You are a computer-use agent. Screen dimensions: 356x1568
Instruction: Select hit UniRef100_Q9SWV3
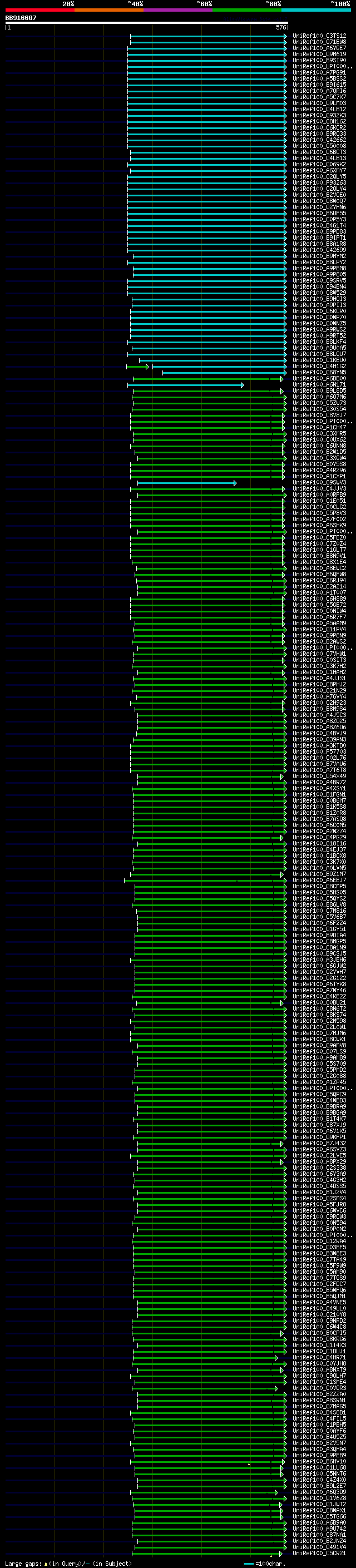click(319, 482)
